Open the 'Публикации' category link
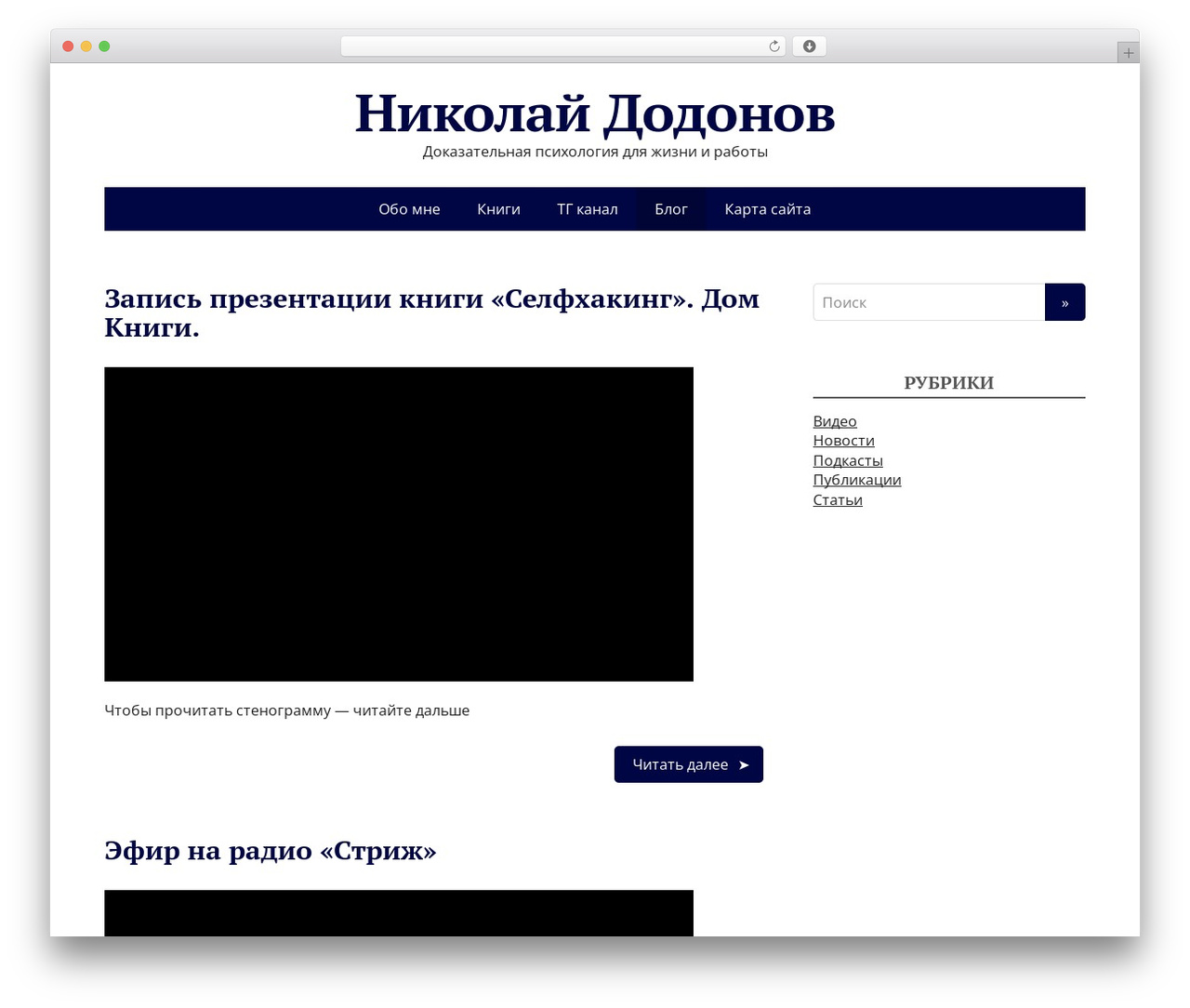Screen dimensions: 1190x1008 click(x=857, y=480)
